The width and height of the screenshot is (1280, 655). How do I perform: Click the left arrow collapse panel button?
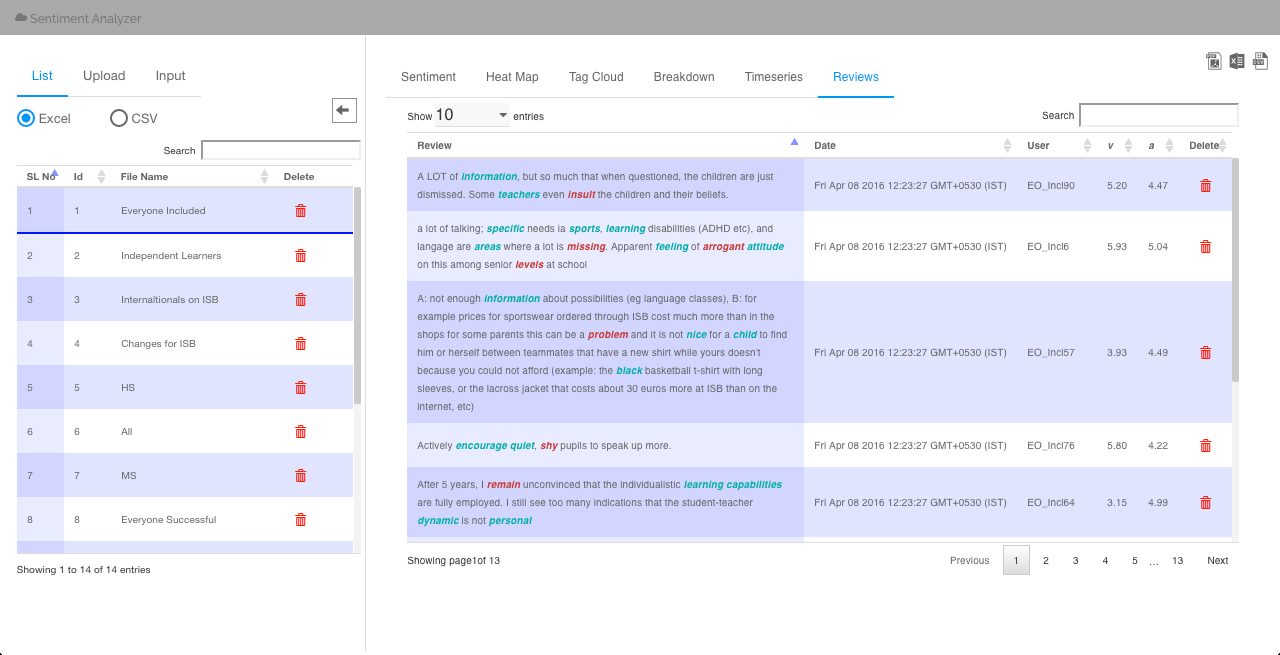[x=344, y=110]
